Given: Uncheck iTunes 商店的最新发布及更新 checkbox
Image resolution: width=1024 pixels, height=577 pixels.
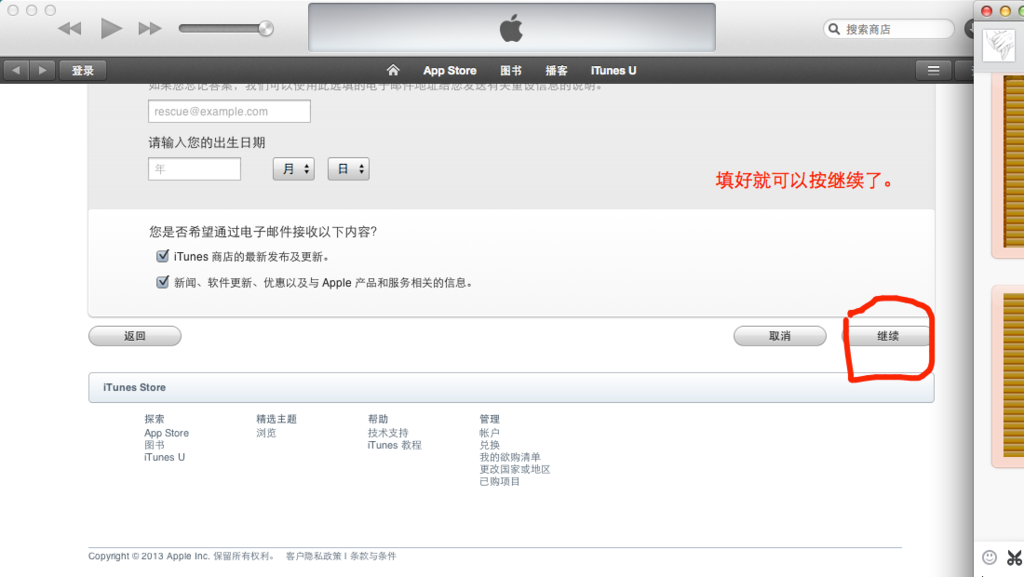Looking at the screenshot, I should pyautogui.click(x=163, y=256).
